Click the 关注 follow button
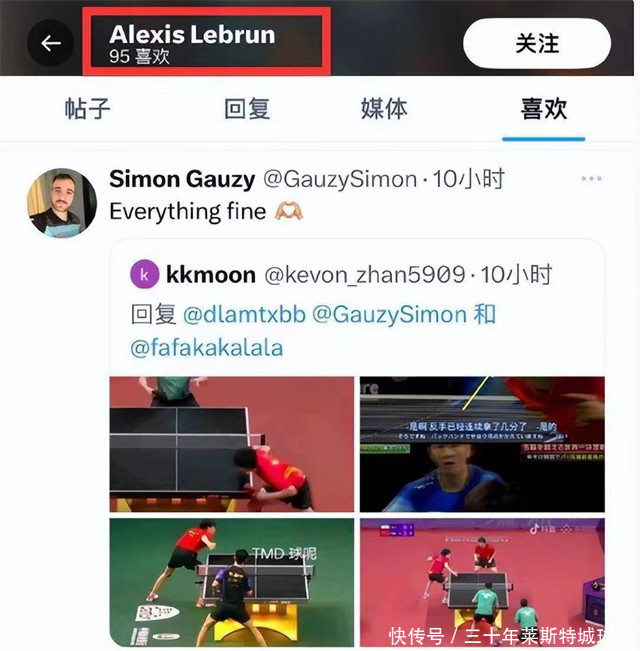This screenshot has height=651, width=640. (x=537, y=43)
